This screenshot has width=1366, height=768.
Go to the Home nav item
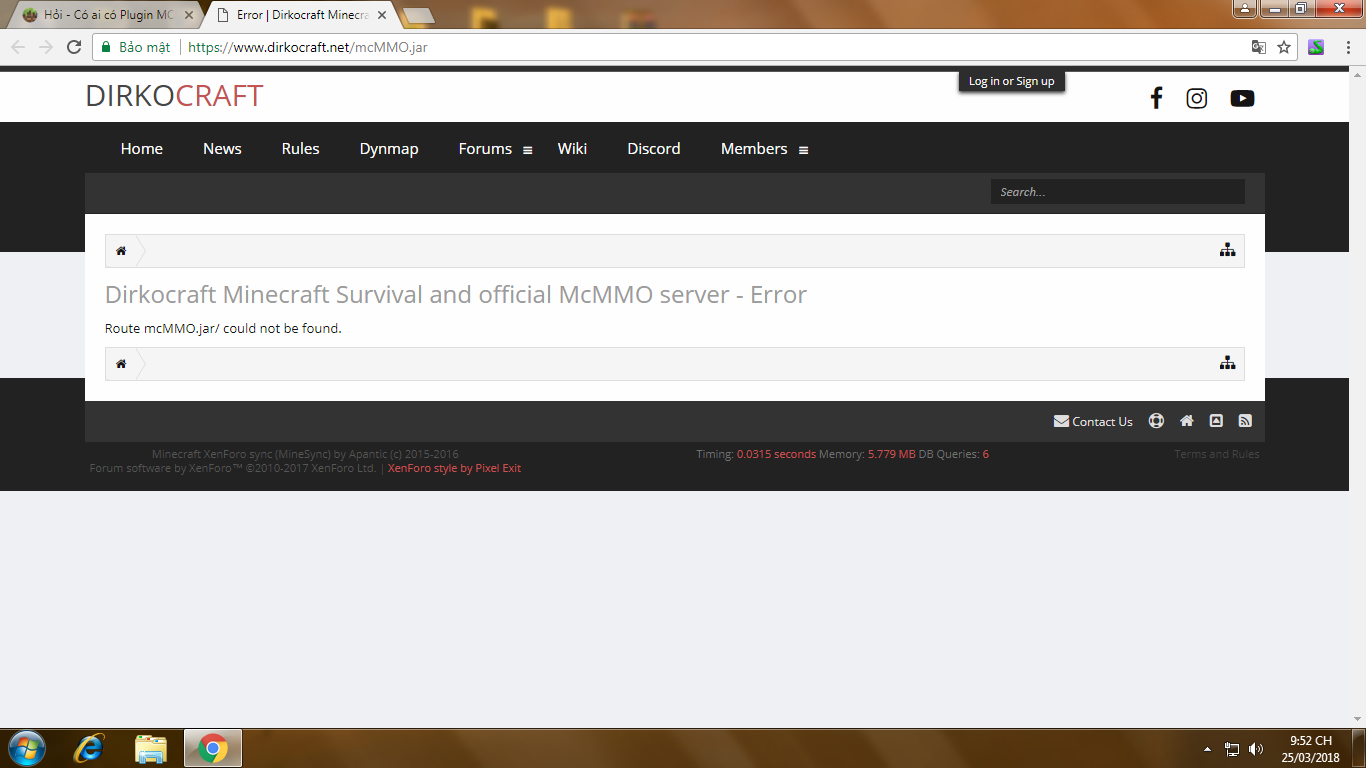click(x=142, y=148)
